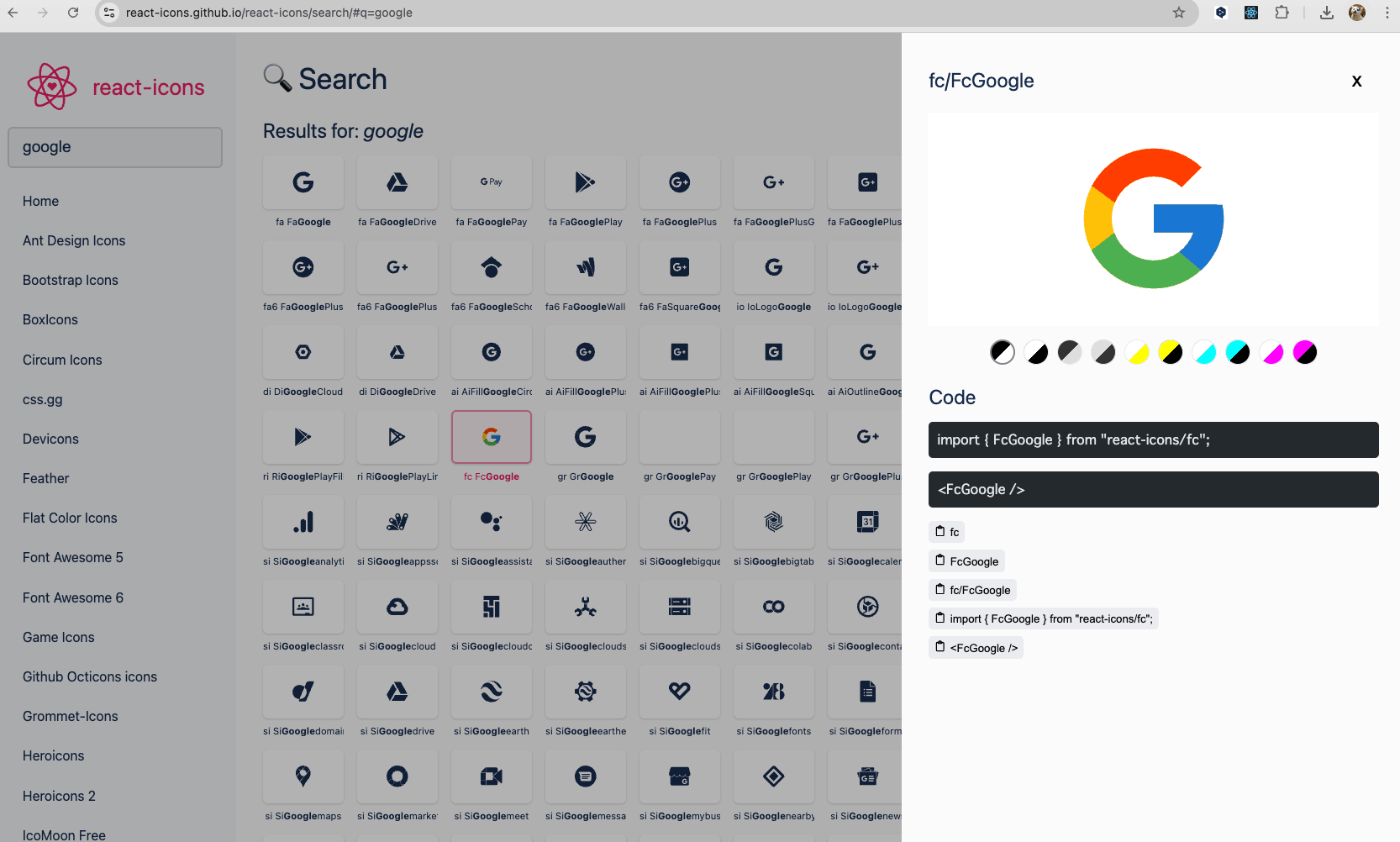Copy the import statement chip
The width and height of the screenshot is (1400, 842).
[1043, 619]
